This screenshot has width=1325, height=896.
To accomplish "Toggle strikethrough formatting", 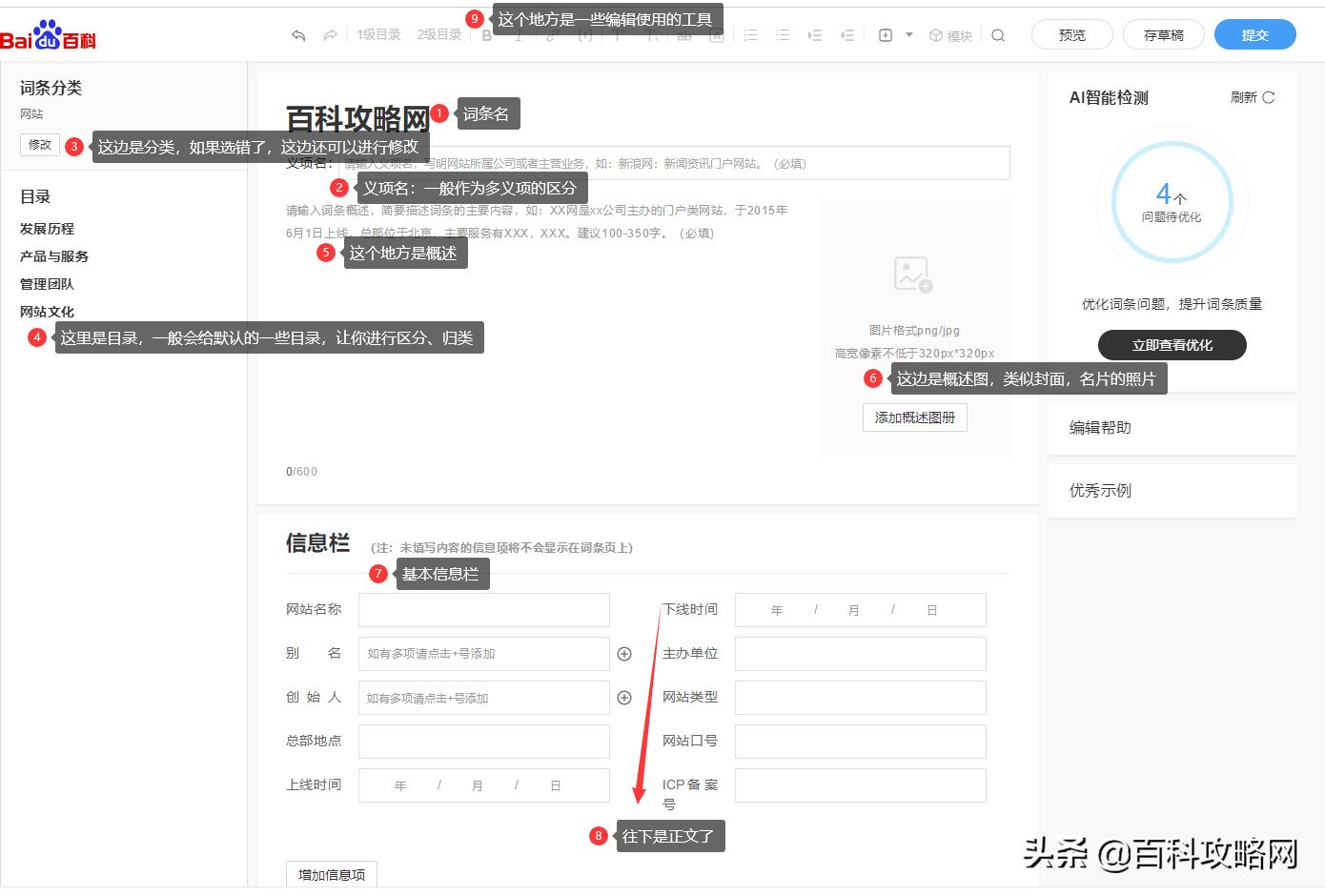I will (x=683, y=34).
